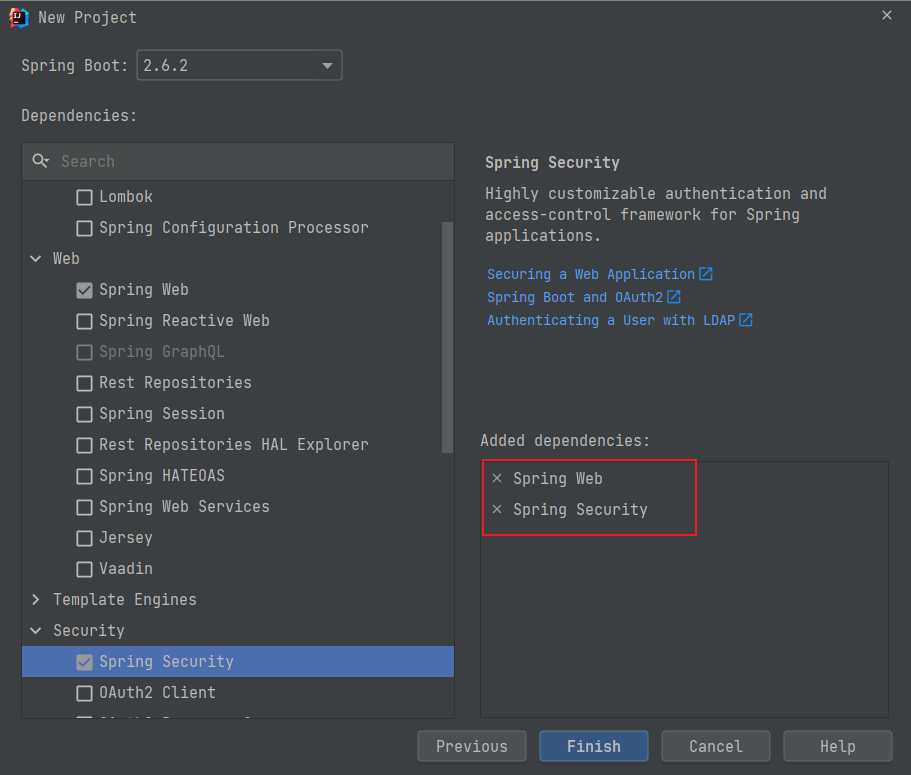Select the Spring Session dependency item
This screenshot has width=911, height=775.
[161, 414]
